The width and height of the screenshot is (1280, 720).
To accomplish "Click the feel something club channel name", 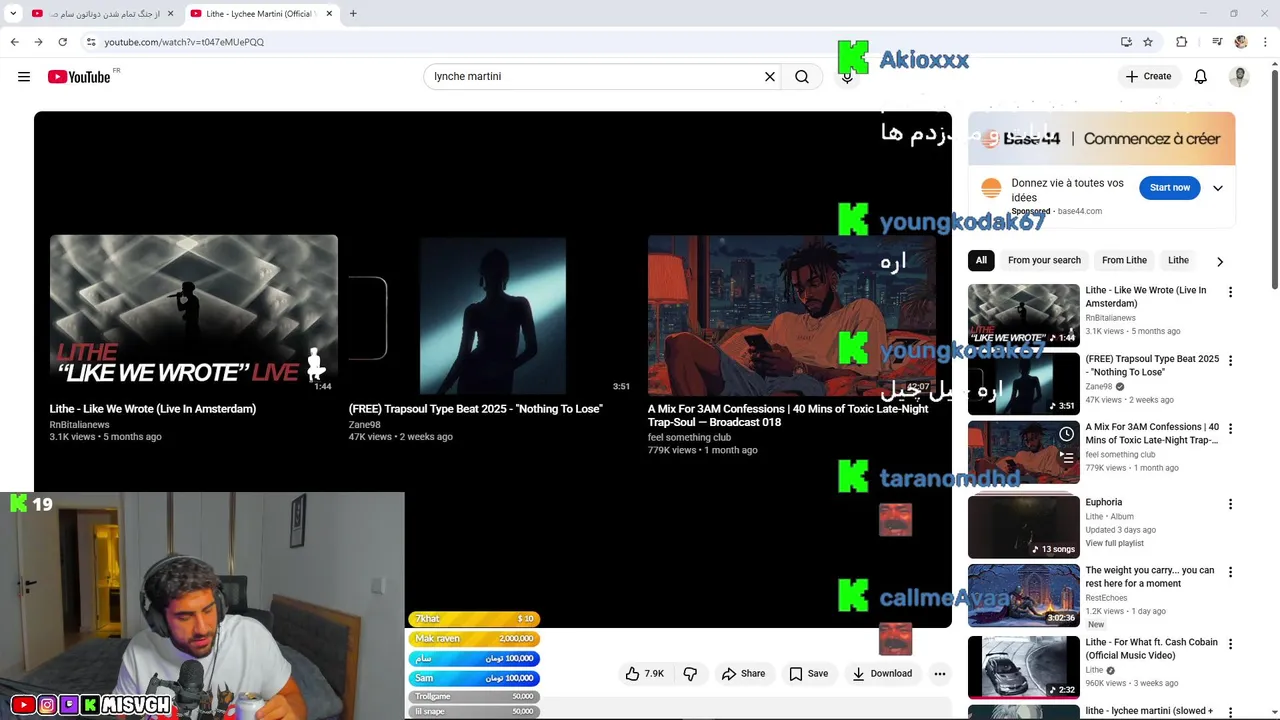I will pos(689,438).
